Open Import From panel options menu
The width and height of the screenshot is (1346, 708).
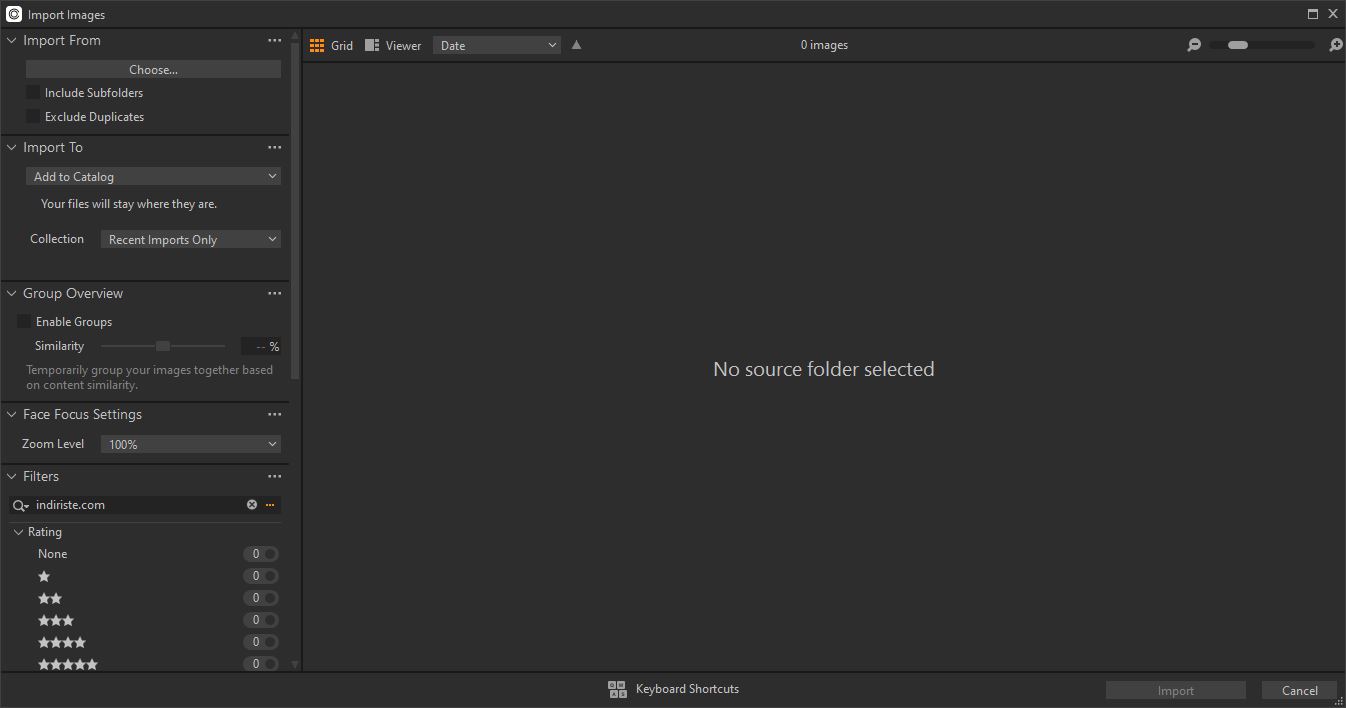275,41
